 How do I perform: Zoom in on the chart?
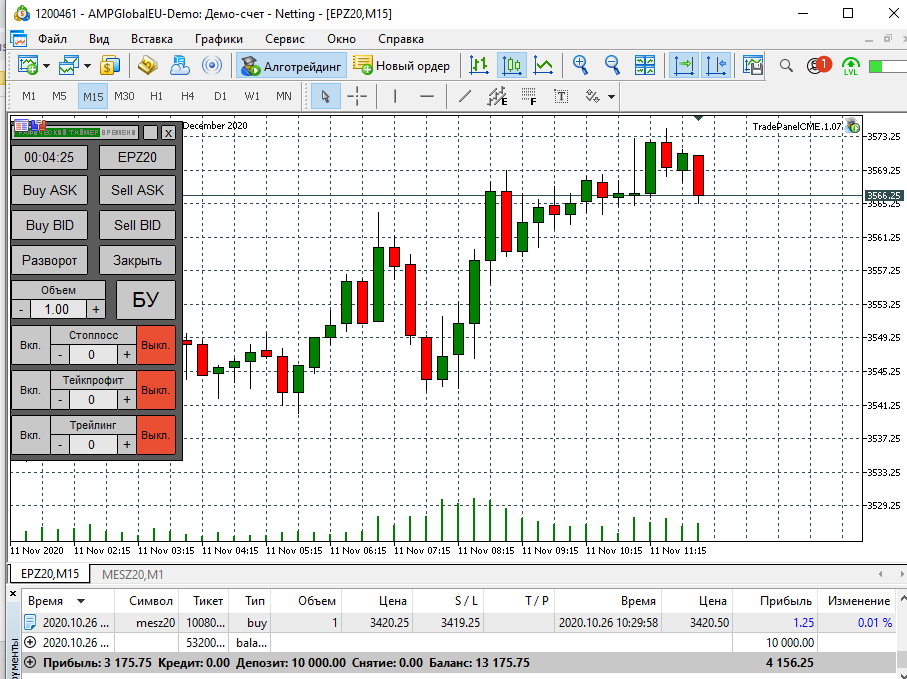[x=580, y=65]
